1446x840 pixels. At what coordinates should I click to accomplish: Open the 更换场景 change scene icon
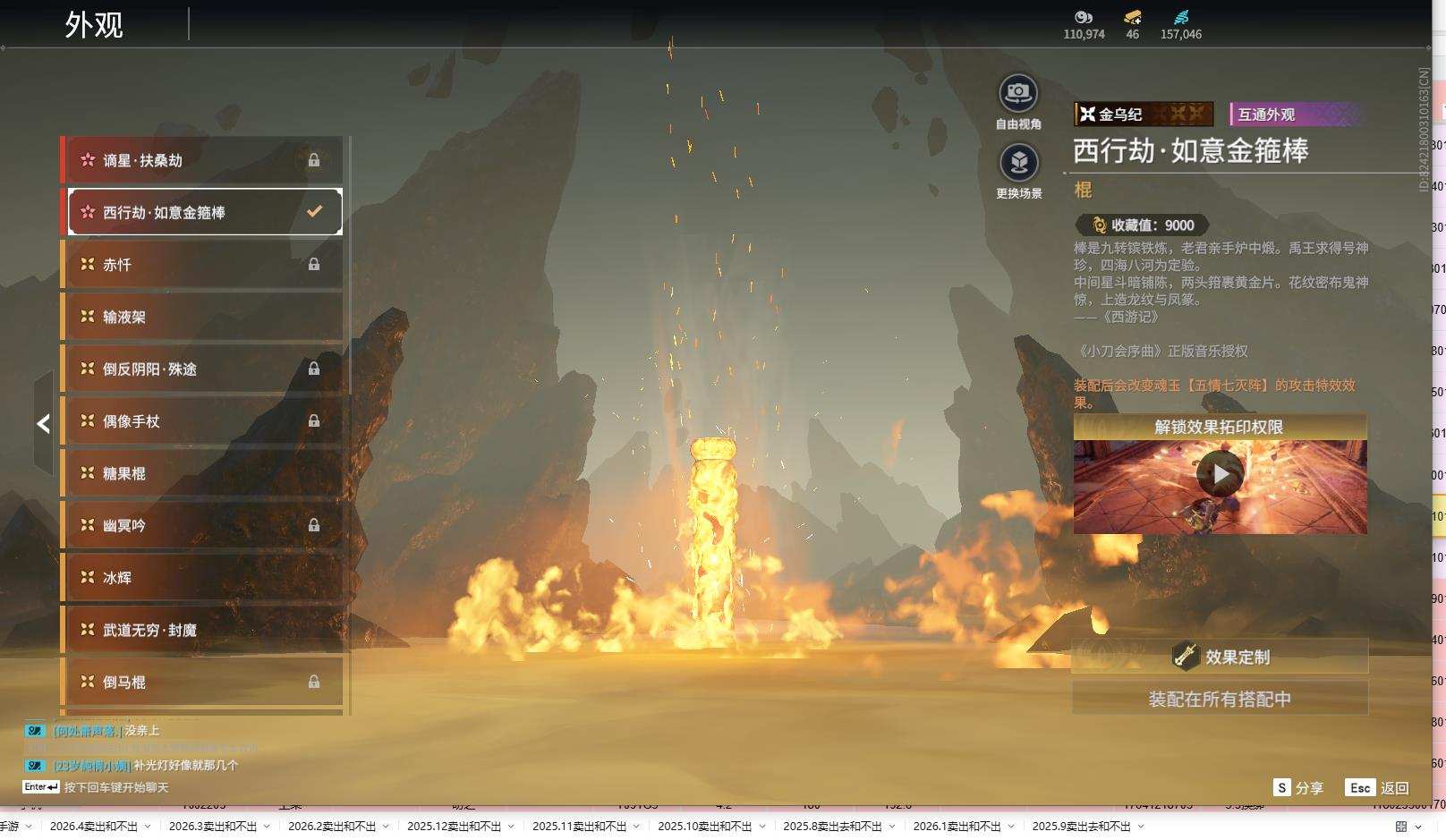point(1018,163)
